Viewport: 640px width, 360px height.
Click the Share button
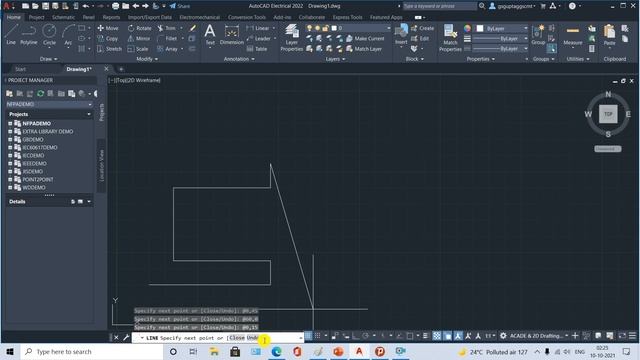click(x=180, y=6)
